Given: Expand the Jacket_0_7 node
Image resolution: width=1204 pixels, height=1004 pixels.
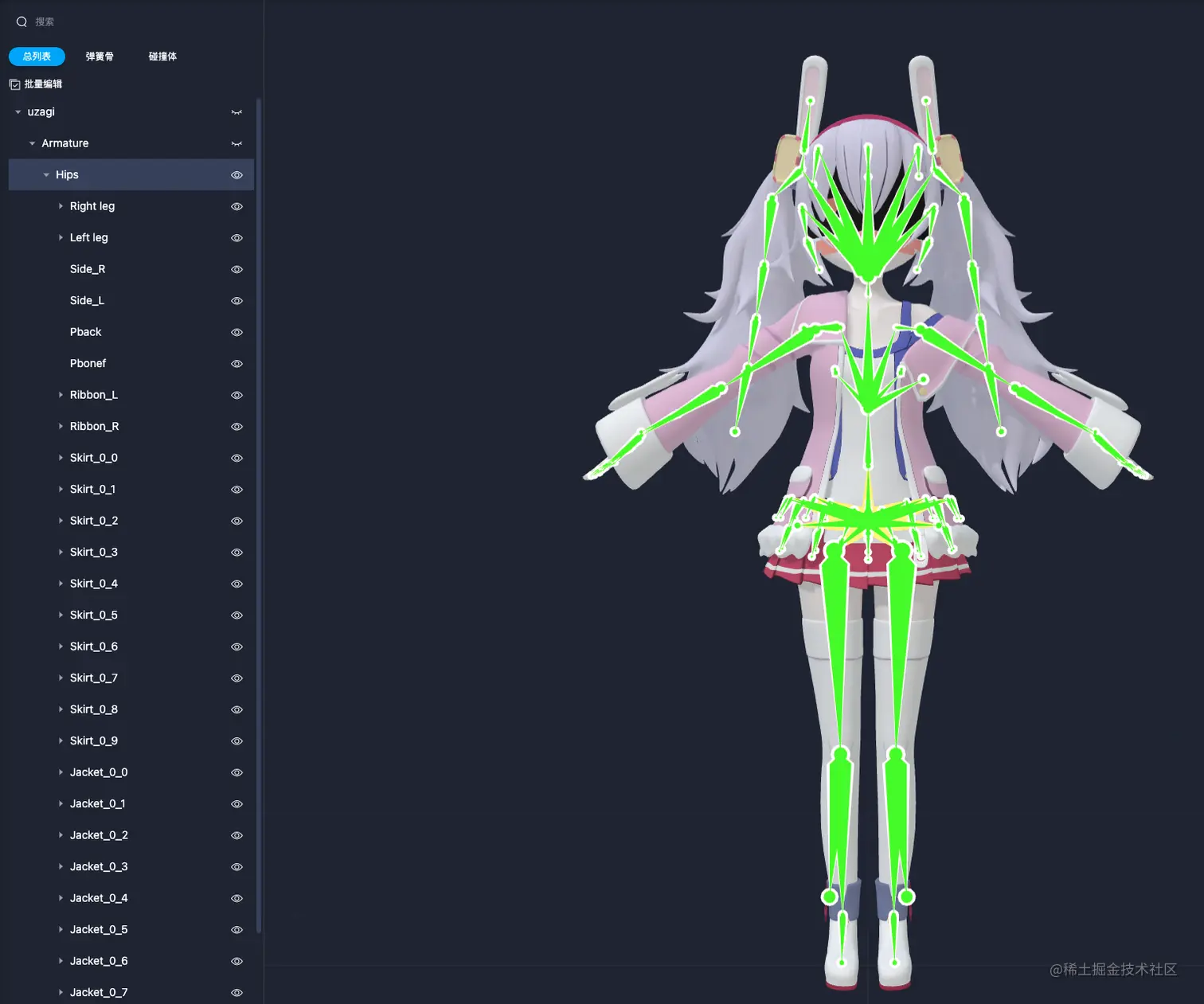Looking at the screenshot, I should 61,993.
